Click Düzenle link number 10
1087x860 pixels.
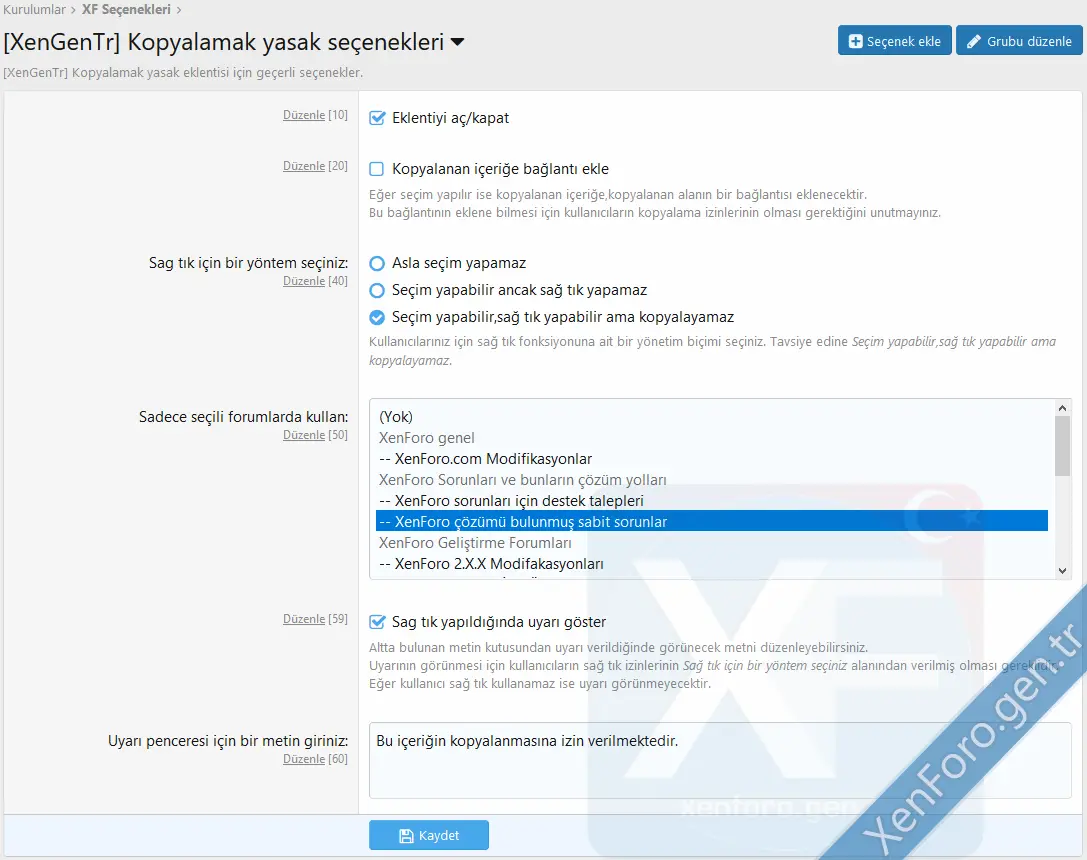[304, 114]
